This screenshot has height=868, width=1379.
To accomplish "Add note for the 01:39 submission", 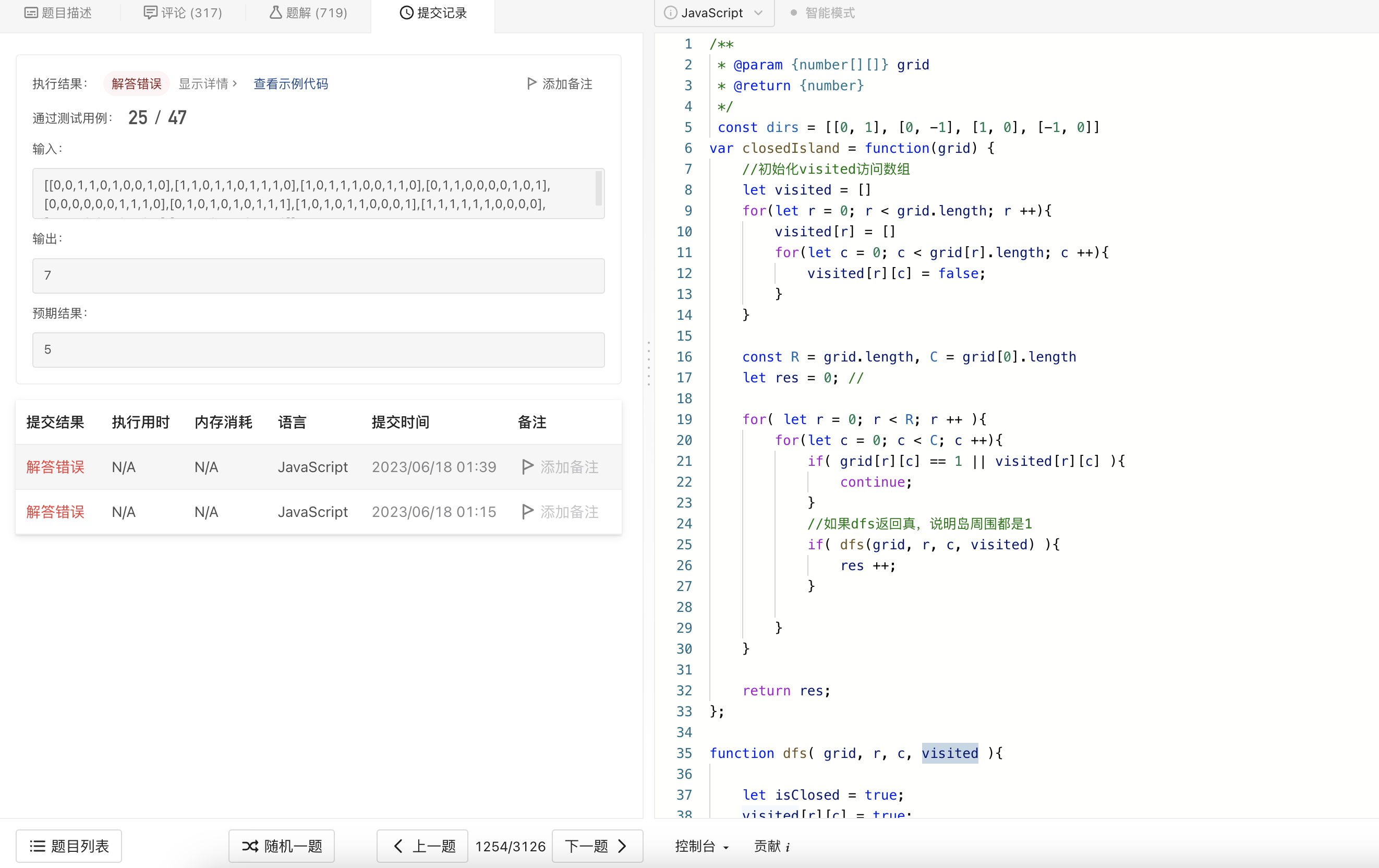I will point(560,467).
